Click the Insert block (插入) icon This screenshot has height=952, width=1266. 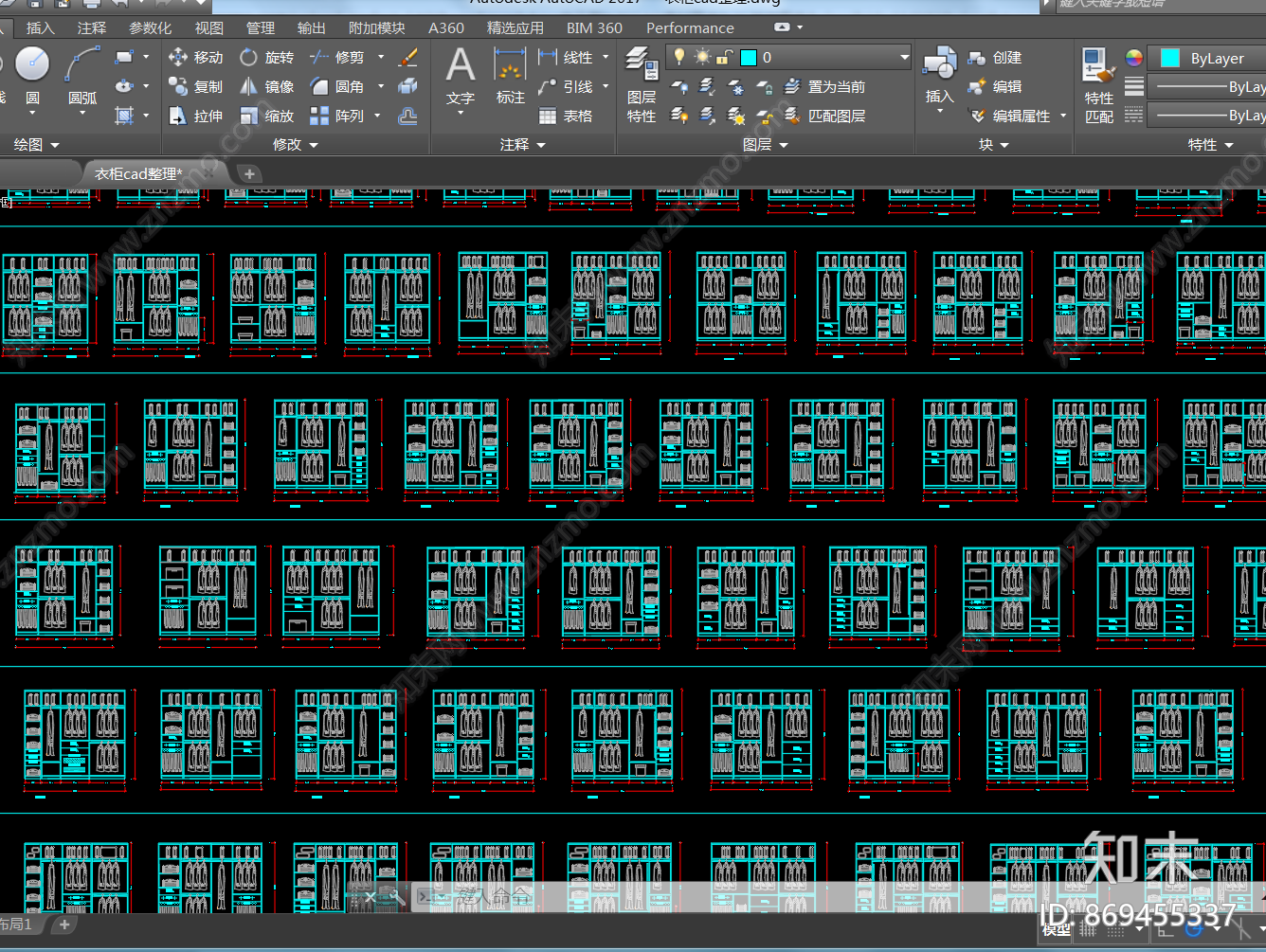coord(940,74)
